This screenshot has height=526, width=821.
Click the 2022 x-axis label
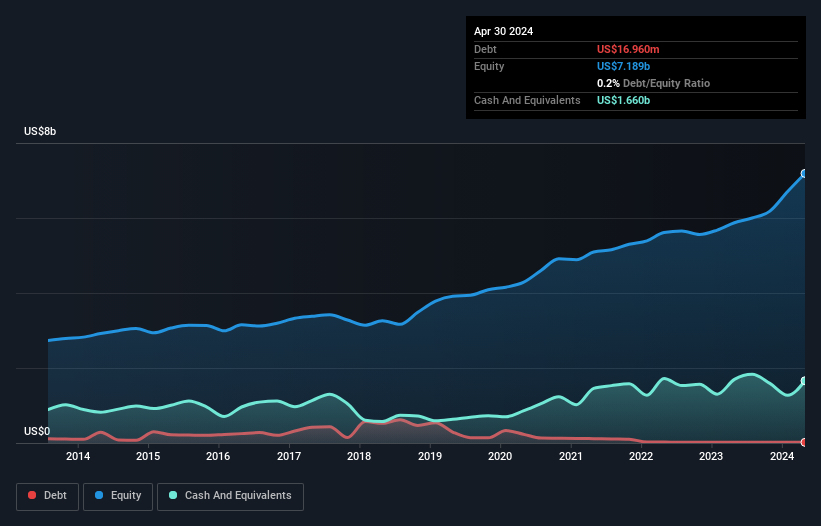point(640,456)
